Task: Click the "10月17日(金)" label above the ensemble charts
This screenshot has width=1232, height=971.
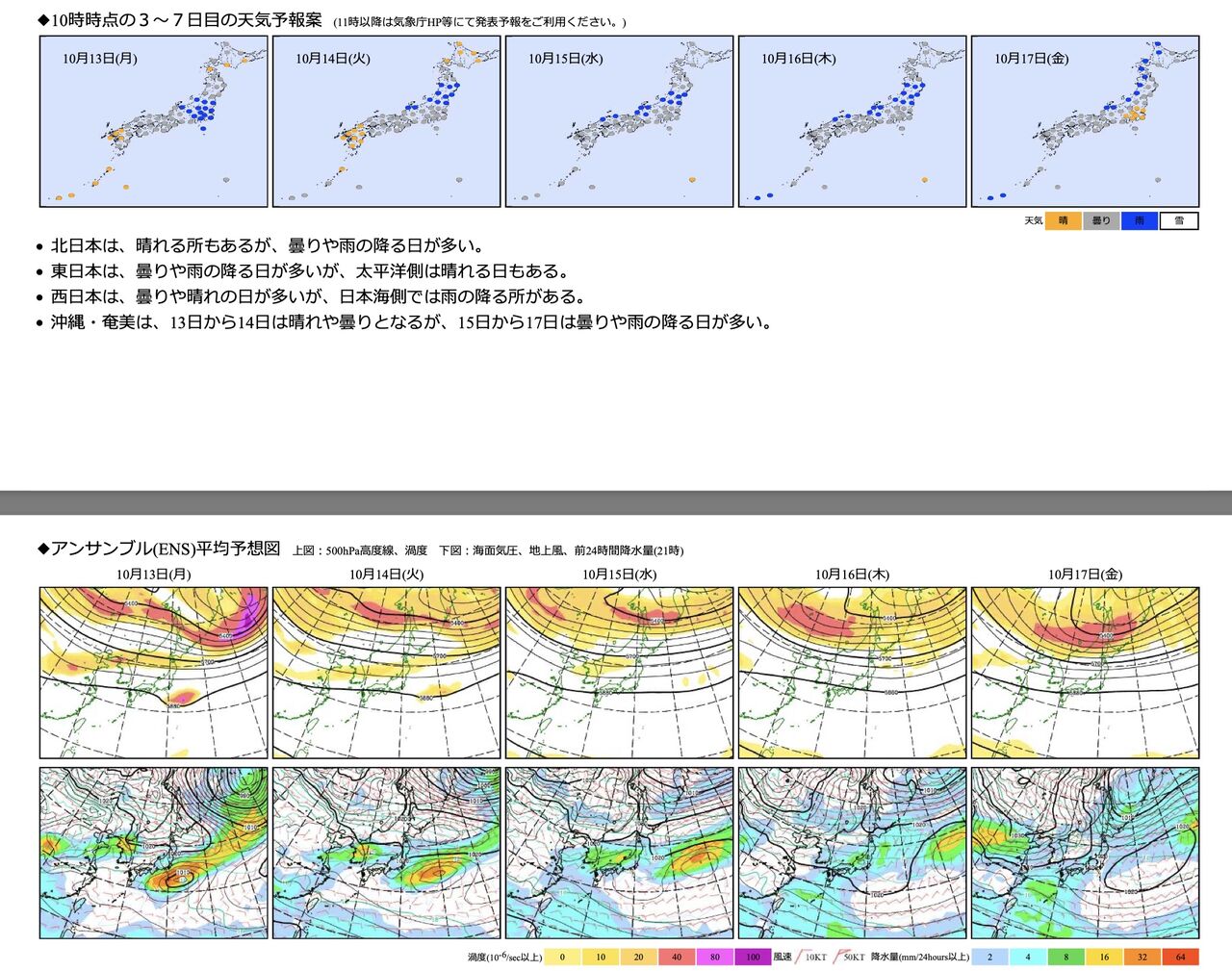Action: pyautogui.click(x=1085, y=575)
